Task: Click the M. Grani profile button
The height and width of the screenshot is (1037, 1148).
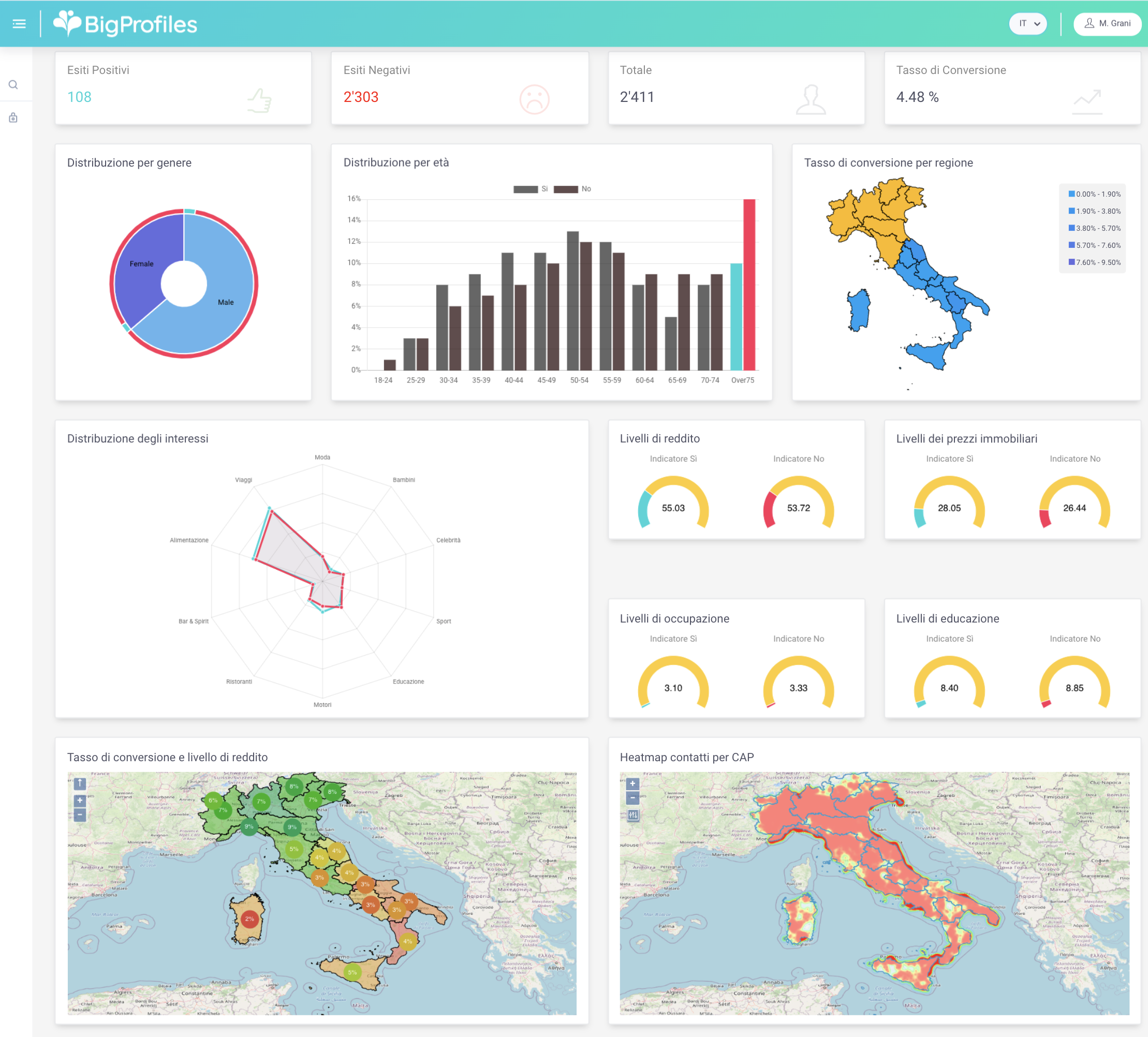Action: click(x=1107, y=23)
